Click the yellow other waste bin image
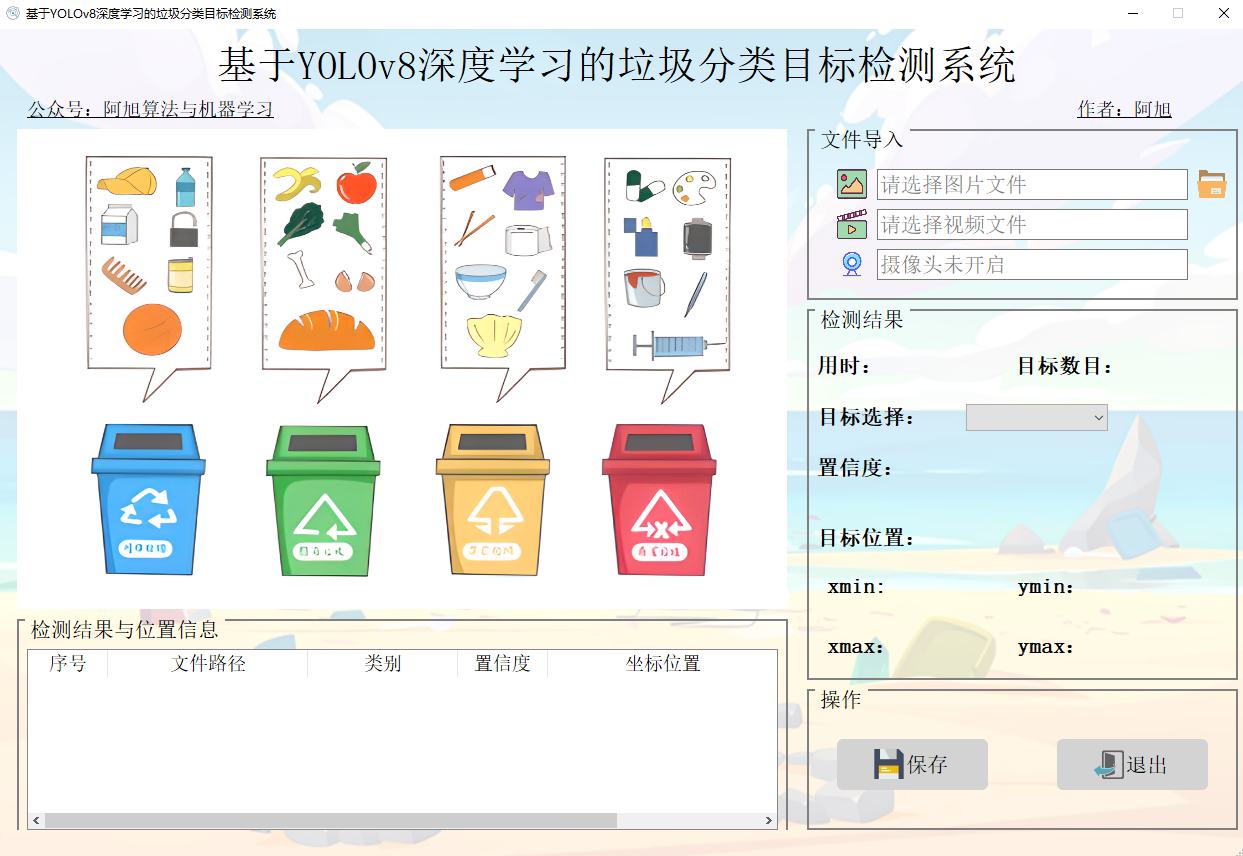The image size is (1243, 856). tap(493, 499)
